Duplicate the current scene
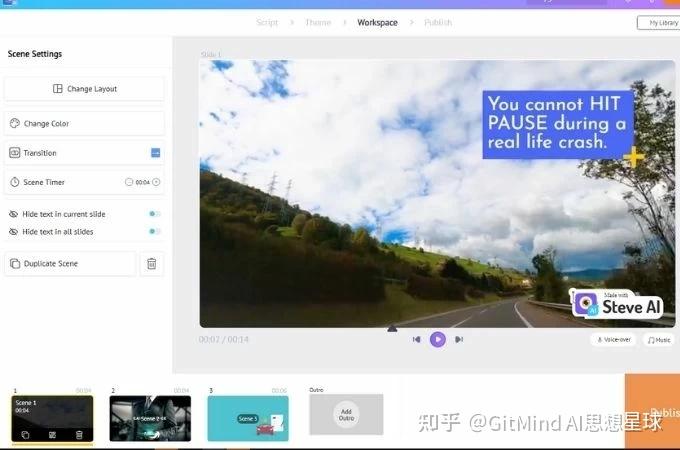Viewport: 680px width, 450px height. coord(70,264)
